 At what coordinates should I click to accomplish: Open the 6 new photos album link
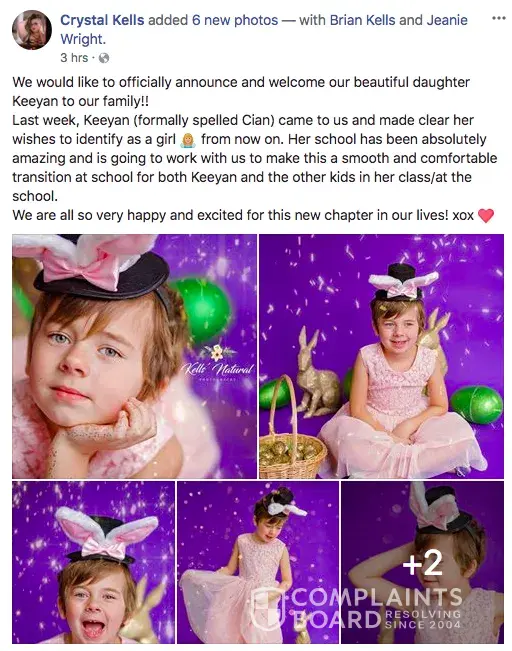click(x=235, y=20)
